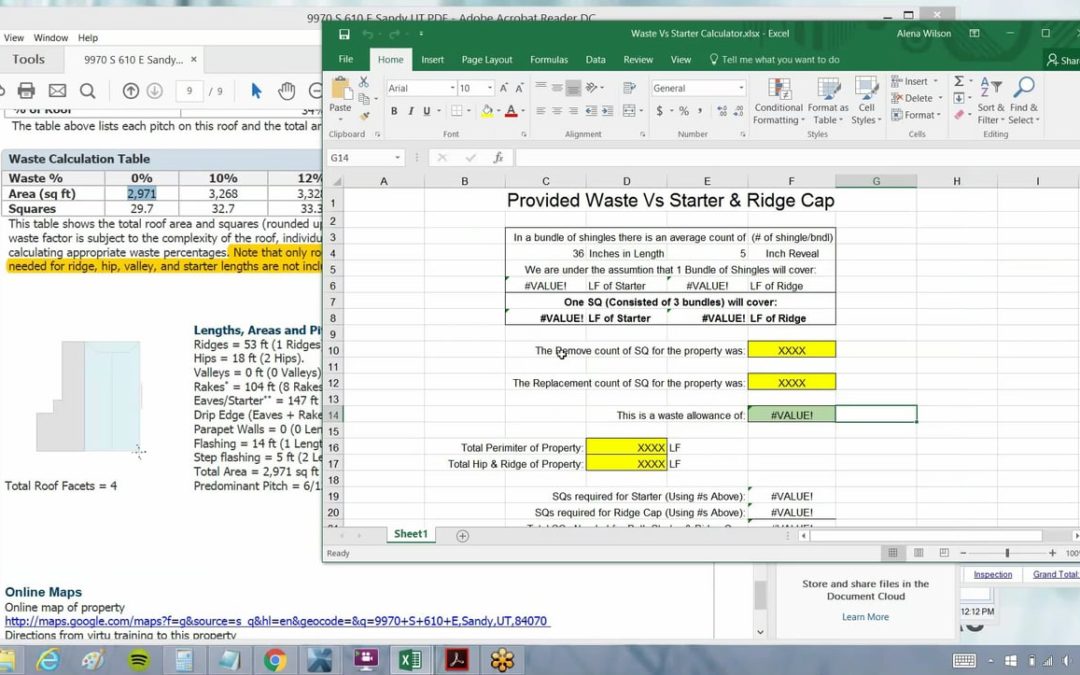Click the Wrap Text icon
The width and height of the screenshot is (1080, 675).
click(629, 88)
